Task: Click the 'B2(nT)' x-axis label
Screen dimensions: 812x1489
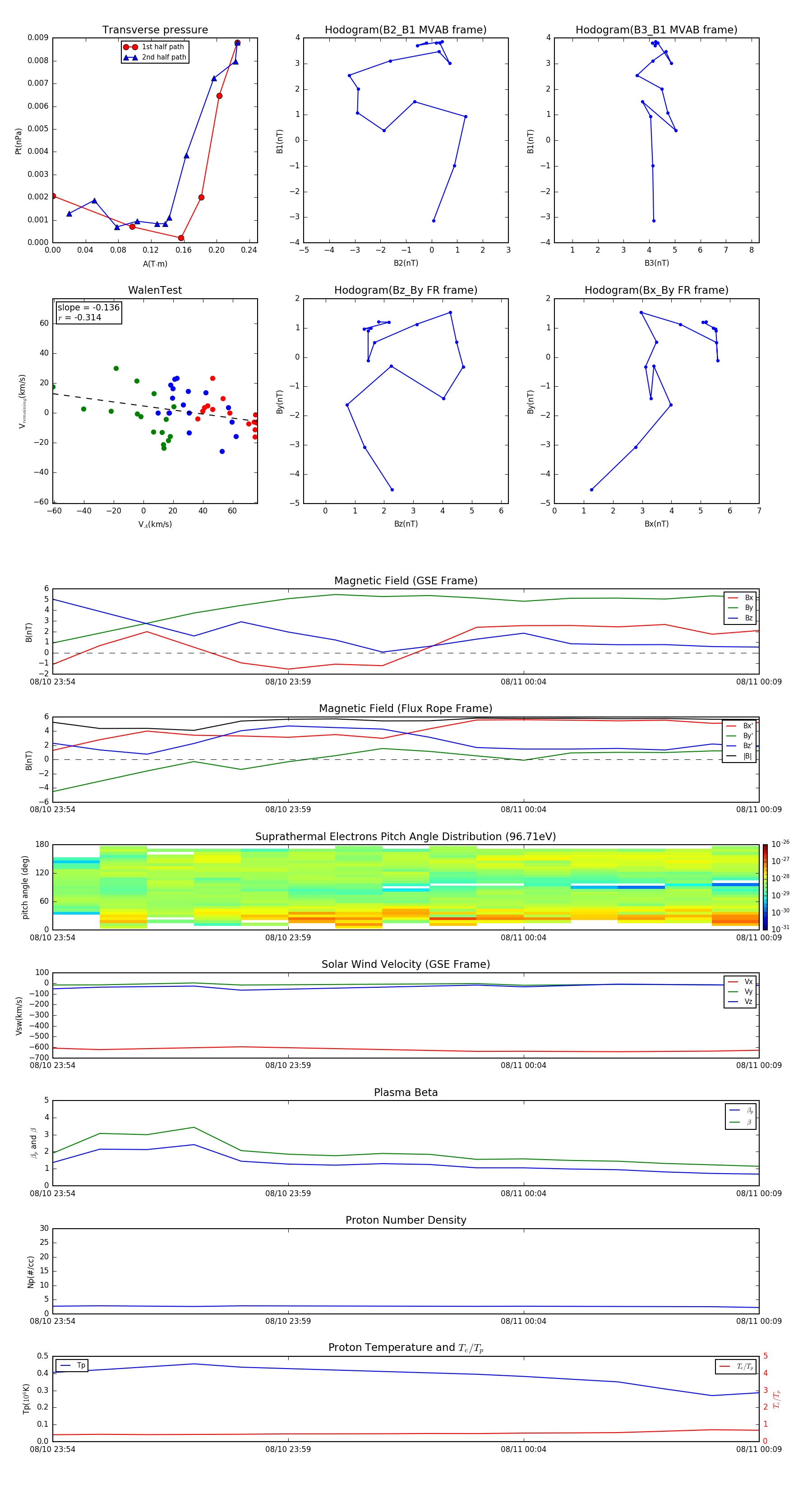Action: pyautogui.click(x=406, y=263)
